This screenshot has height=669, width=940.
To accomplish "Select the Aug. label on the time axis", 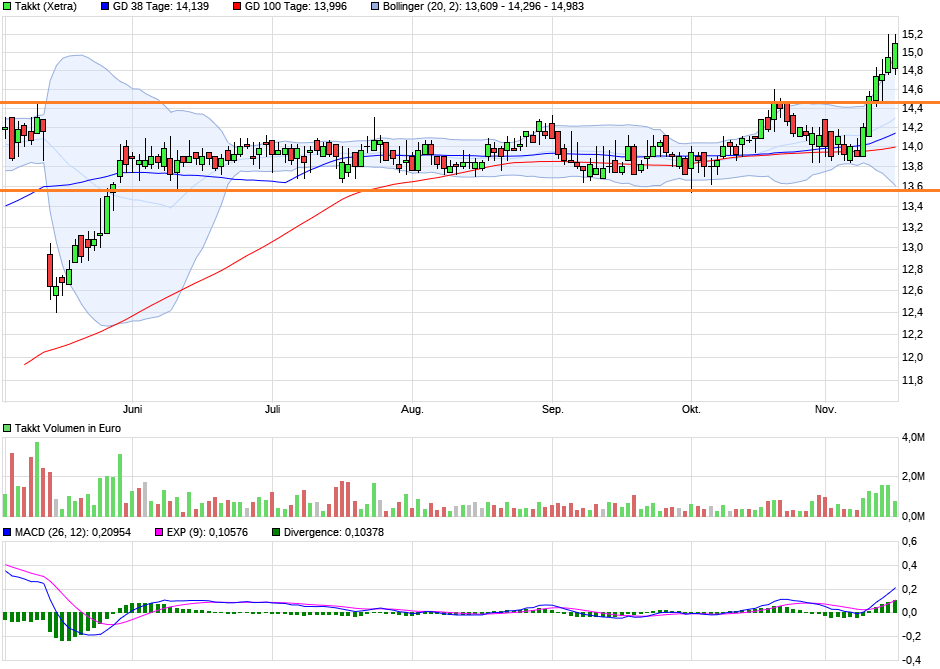I will click(412, 410).
